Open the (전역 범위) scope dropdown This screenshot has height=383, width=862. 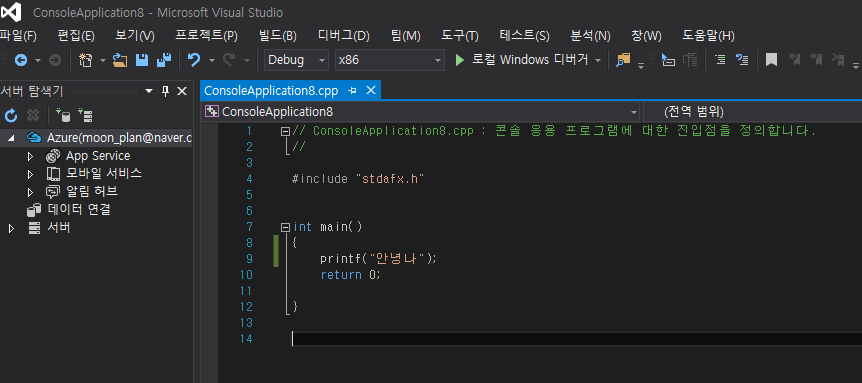pos(753,112)
